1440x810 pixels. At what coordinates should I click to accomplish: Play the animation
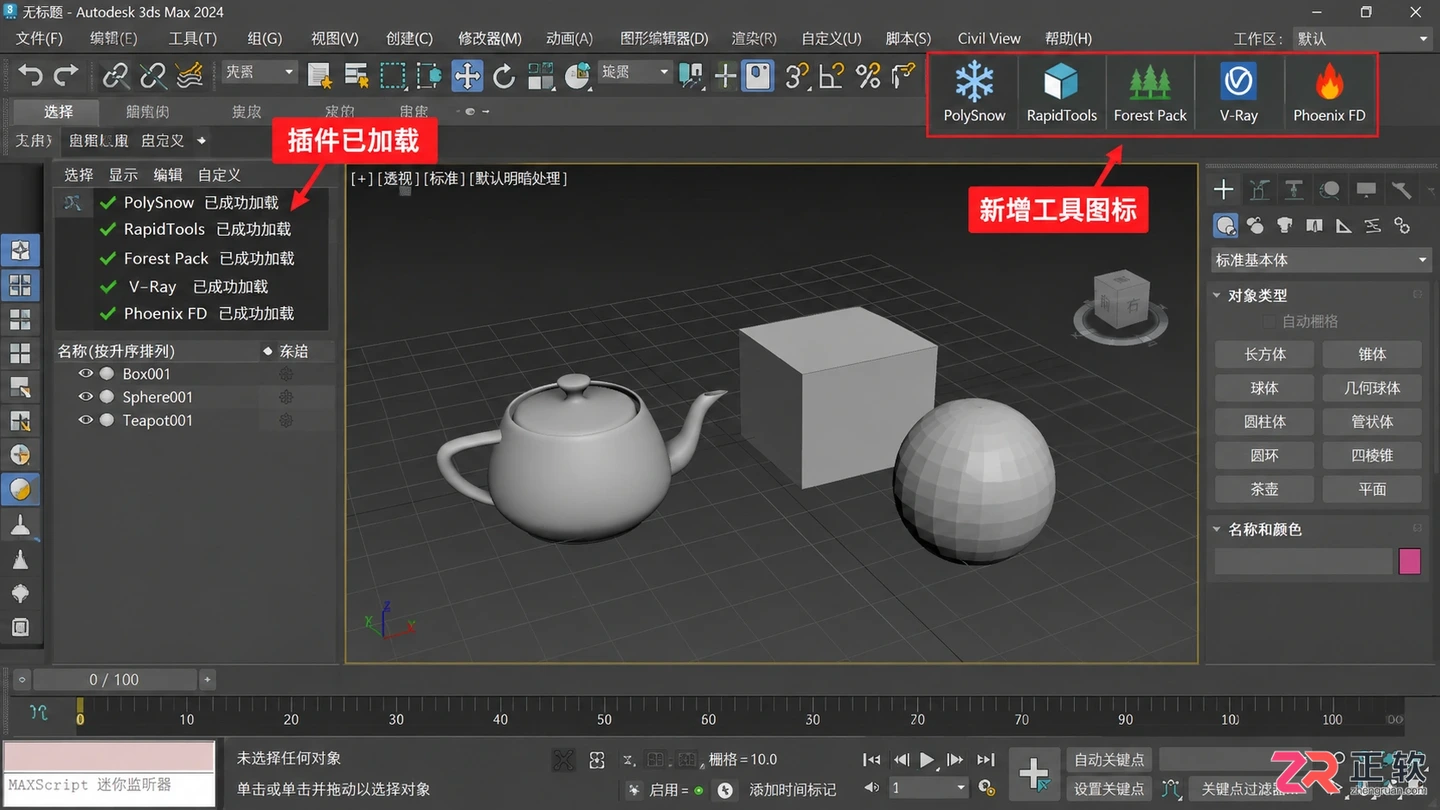[927, 760]
